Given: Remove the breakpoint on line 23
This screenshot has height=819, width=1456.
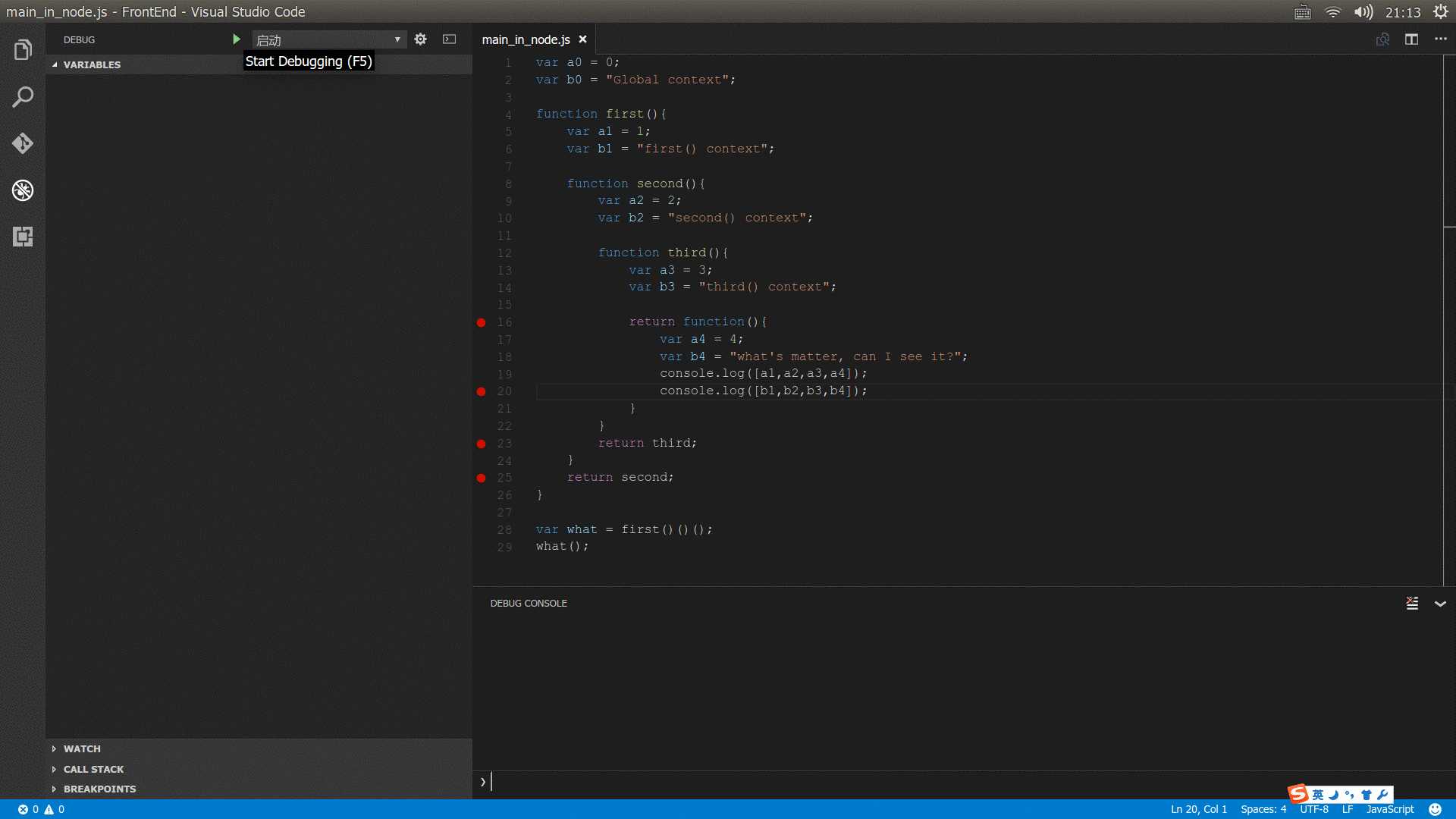Looking at the screenshot, I should pos(481,444).
